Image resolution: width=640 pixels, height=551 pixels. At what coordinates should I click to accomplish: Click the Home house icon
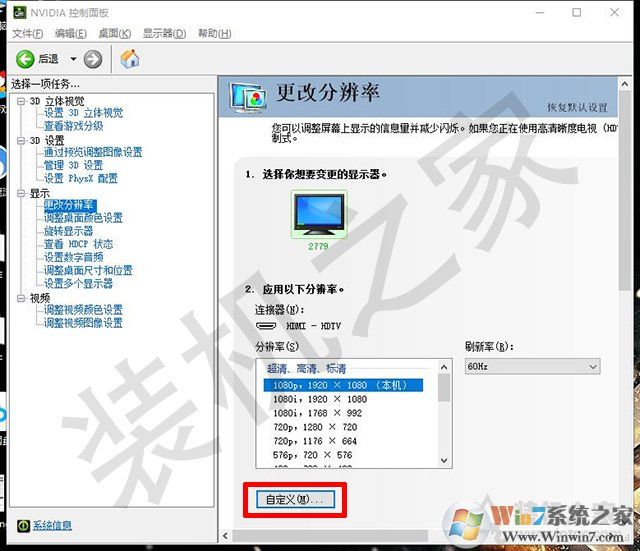pos(130,59)
